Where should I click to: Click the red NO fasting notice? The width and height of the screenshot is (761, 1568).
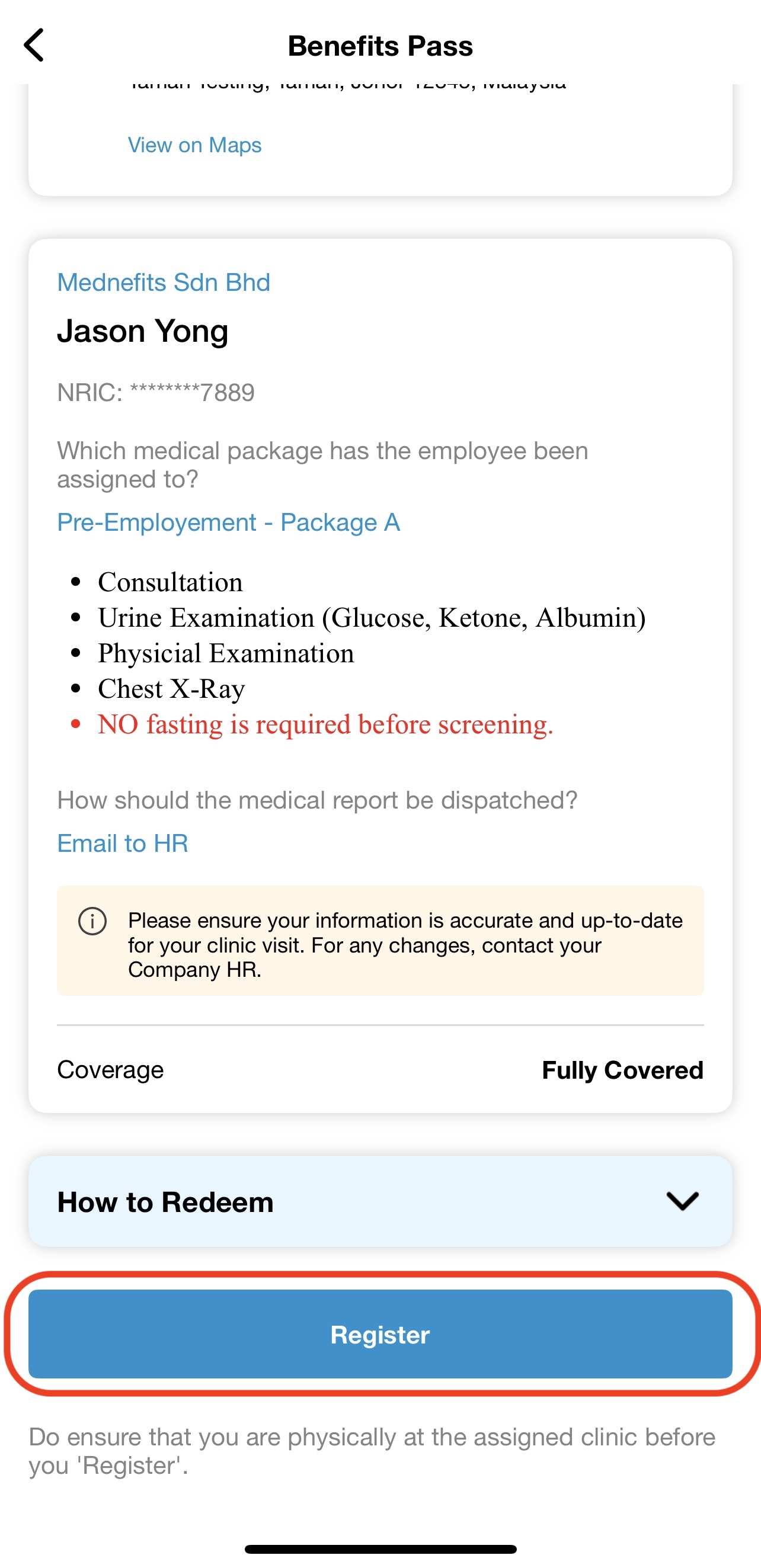coord(325,724)
